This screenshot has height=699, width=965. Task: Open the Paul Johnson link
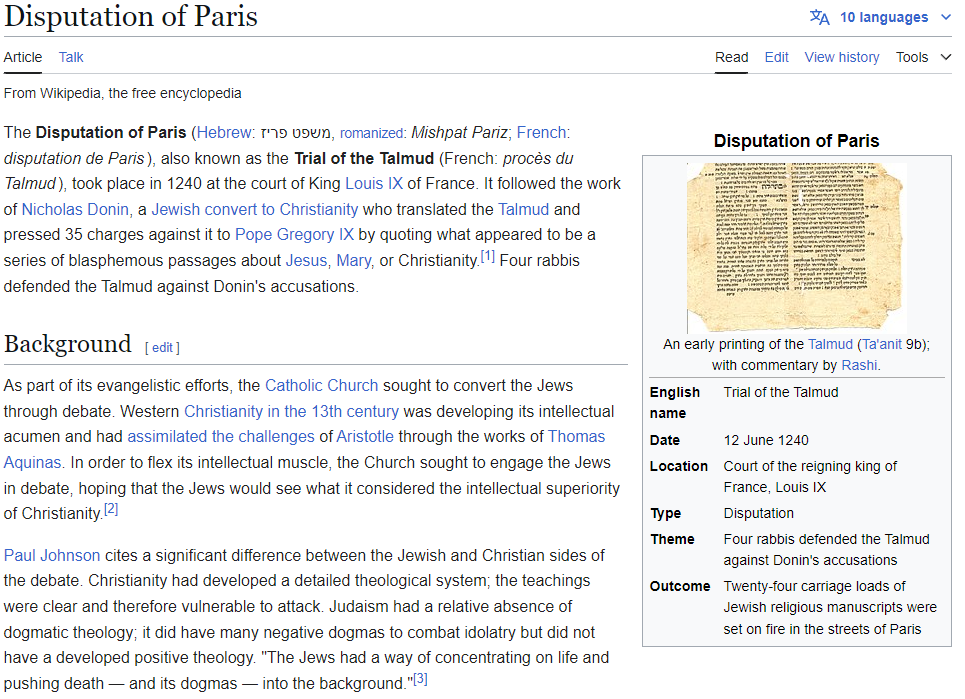click(52, 555)
